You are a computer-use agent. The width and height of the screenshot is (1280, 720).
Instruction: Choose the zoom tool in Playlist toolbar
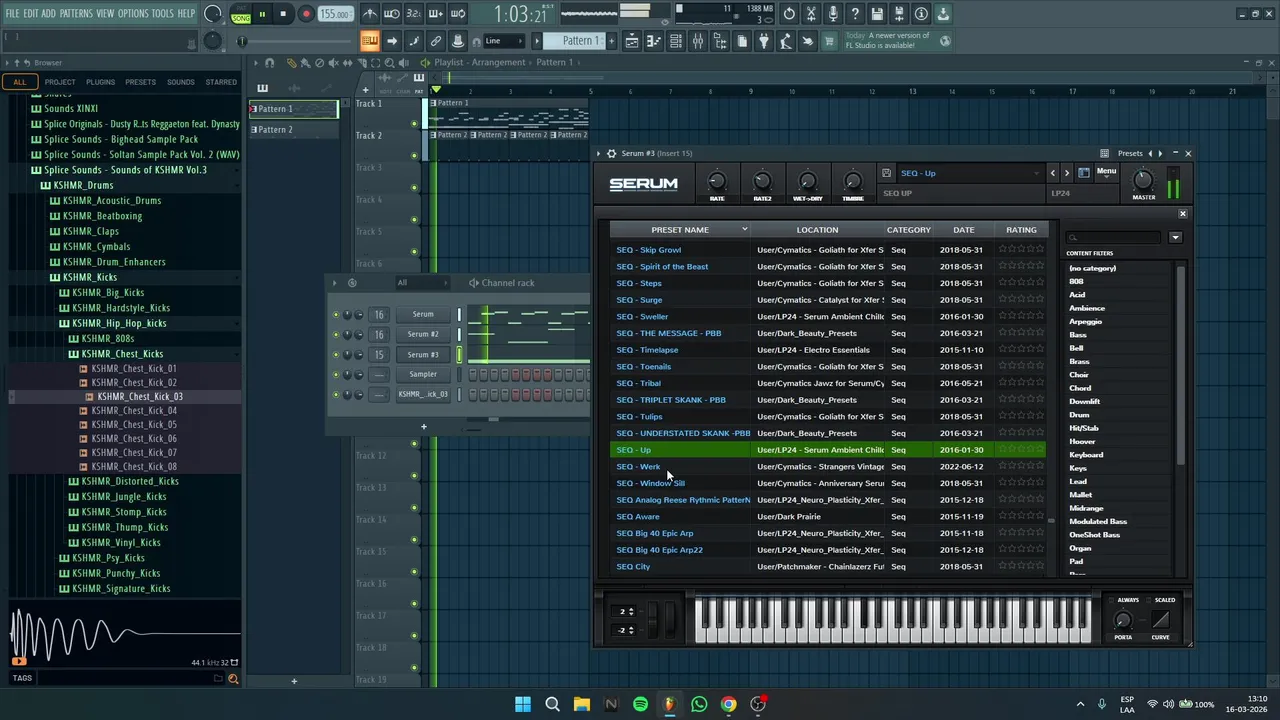point(390,62)
